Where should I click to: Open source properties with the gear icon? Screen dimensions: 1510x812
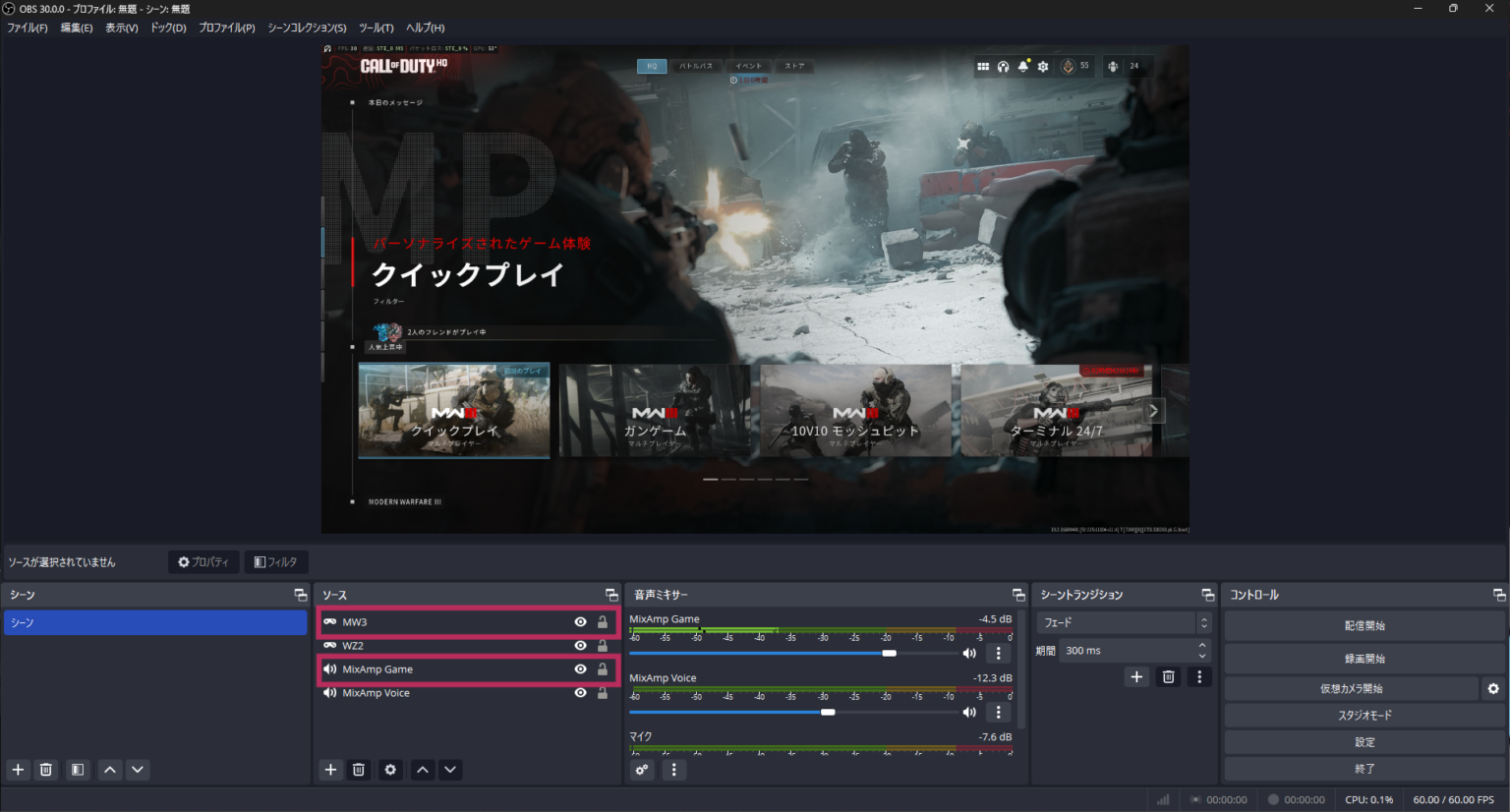point(389,770)
